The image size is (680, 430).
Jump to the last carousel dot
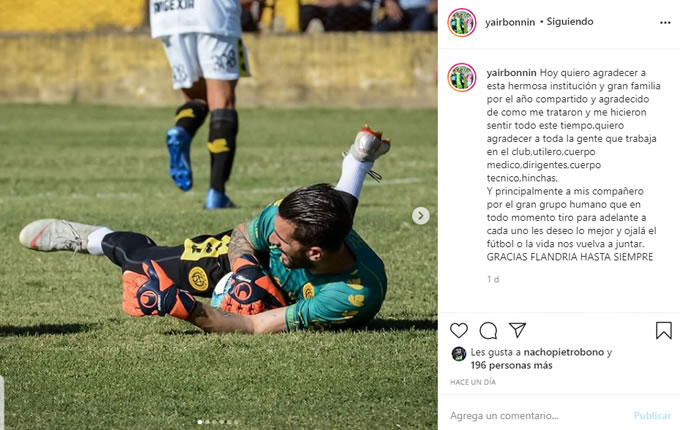click(236, 422)
